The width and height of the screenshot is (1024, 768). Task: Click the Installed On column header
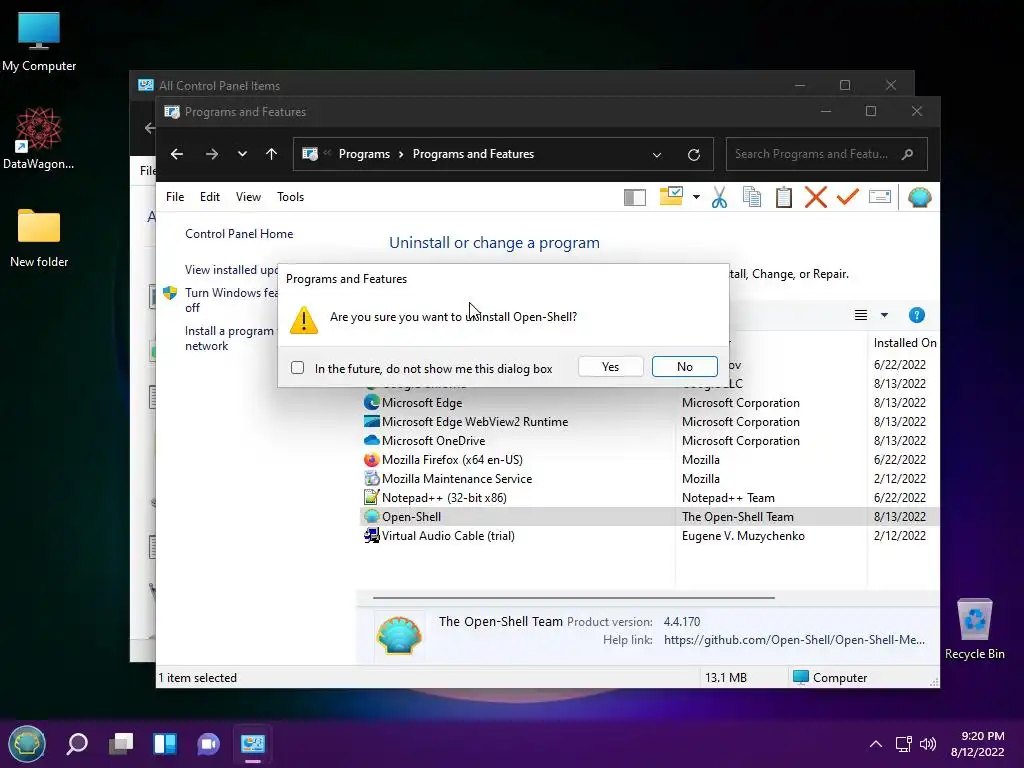point(904,343)
